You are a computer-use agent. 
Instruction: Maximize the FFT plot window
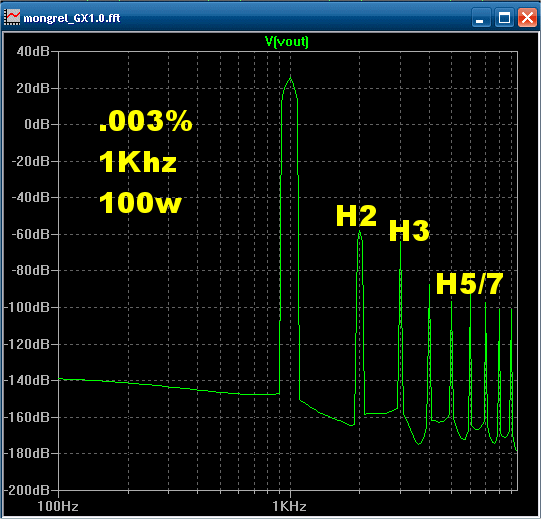coord(504,17)
